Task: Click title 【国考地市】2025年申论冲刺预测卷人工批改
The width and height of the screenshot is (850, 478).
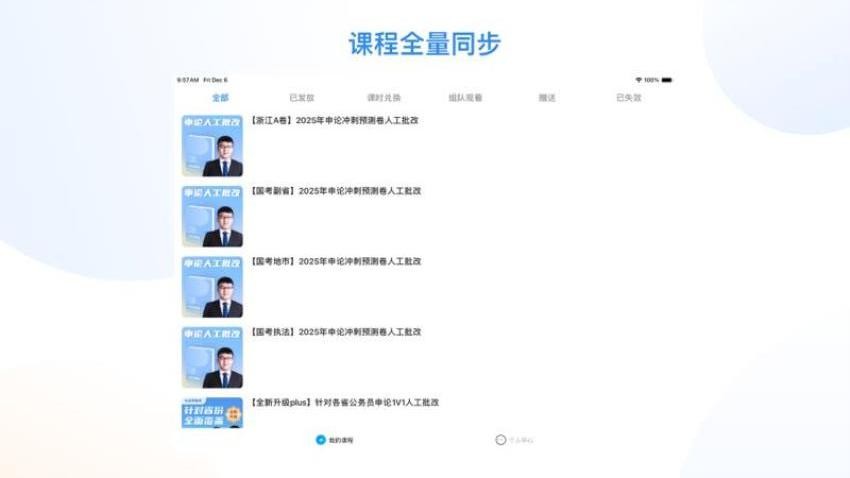Action: tap(336, 261)
